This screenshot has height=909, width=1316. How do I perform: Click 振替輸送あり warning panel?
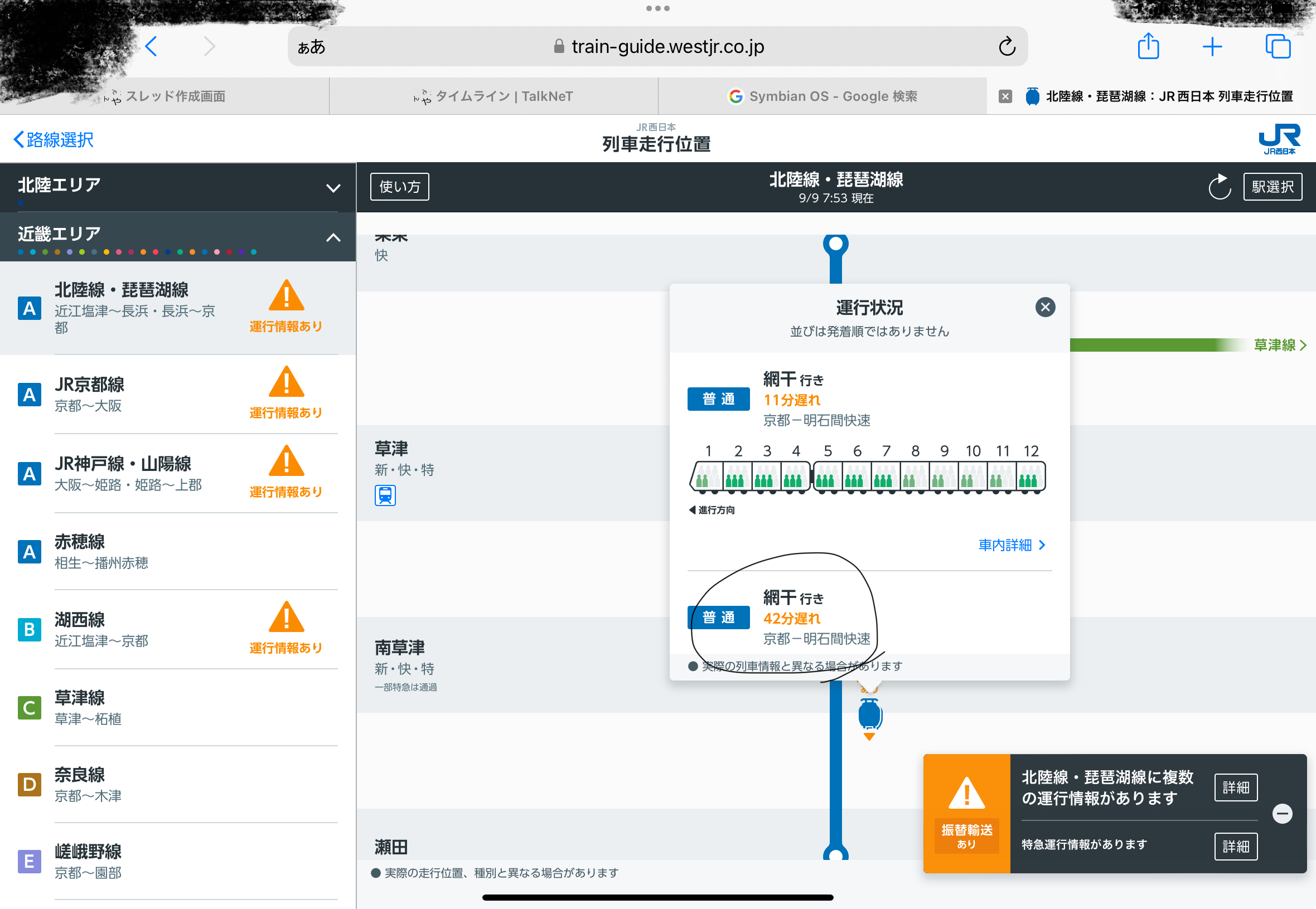pyautogui.click(x=966, y=814)
